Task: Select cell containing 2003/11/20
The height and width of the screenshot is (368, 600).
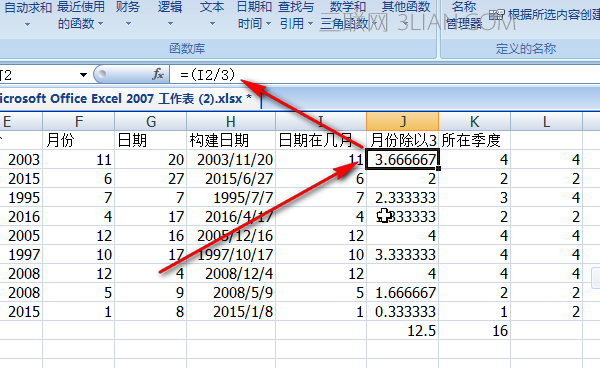Action: coord(231,160)
